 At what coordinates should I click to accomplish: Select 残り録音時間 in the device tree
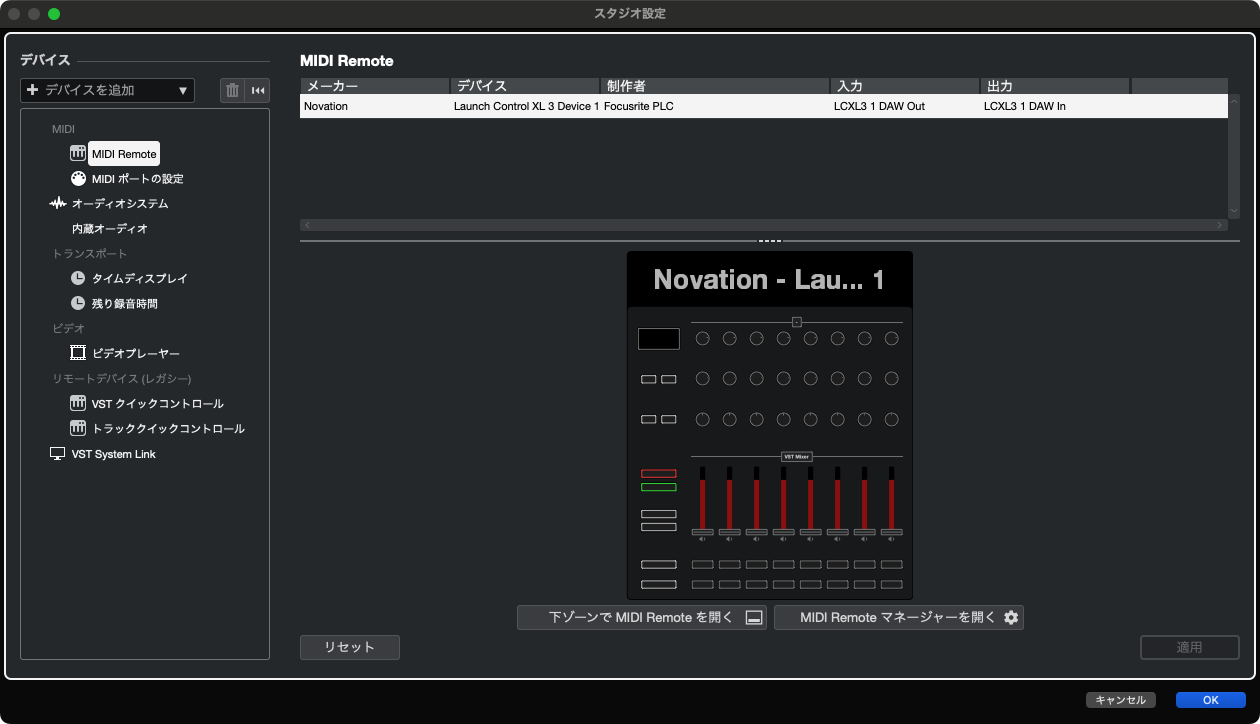coord(124,304)
